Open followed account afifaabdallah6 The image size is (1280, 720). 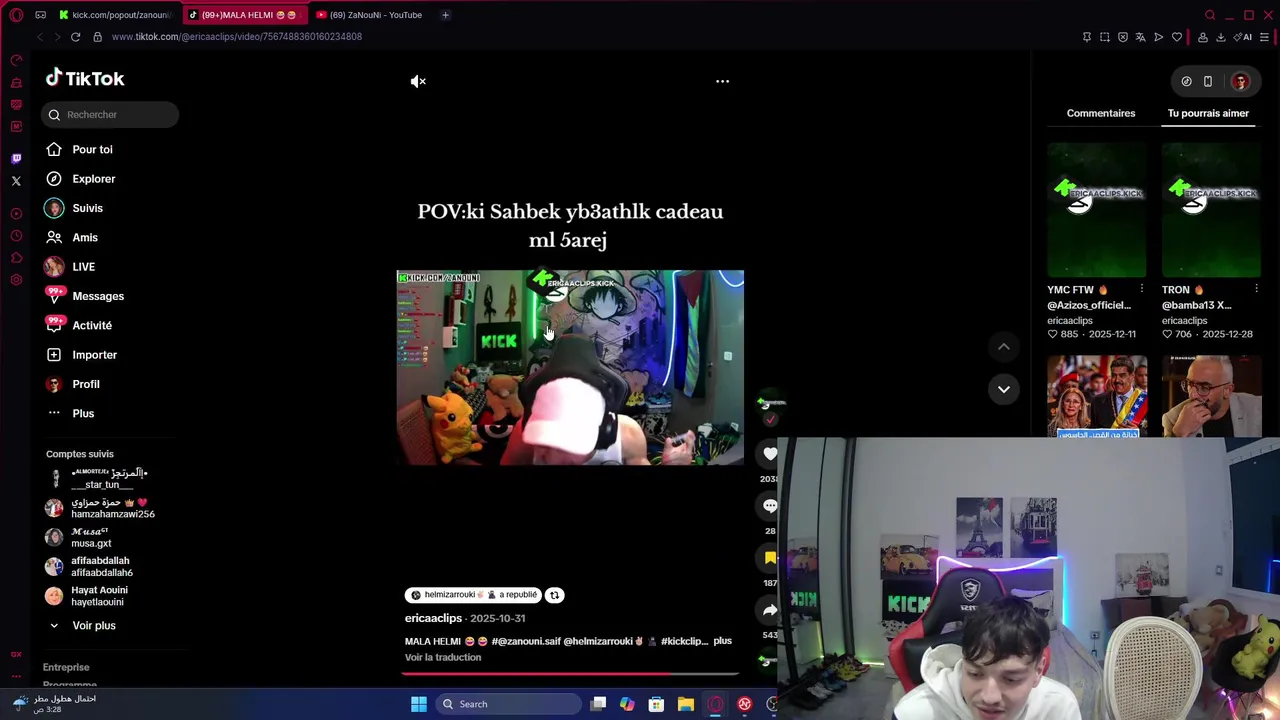(x=100, y=567)
